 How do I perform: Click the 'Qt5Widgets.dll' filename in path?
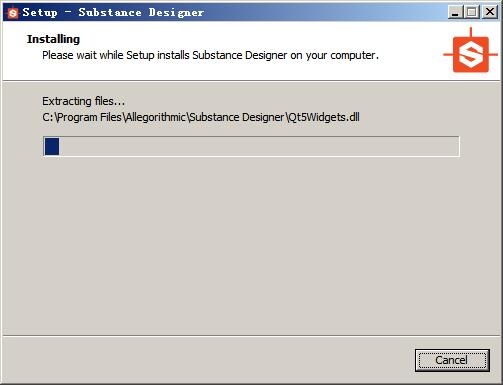[323, 117]
